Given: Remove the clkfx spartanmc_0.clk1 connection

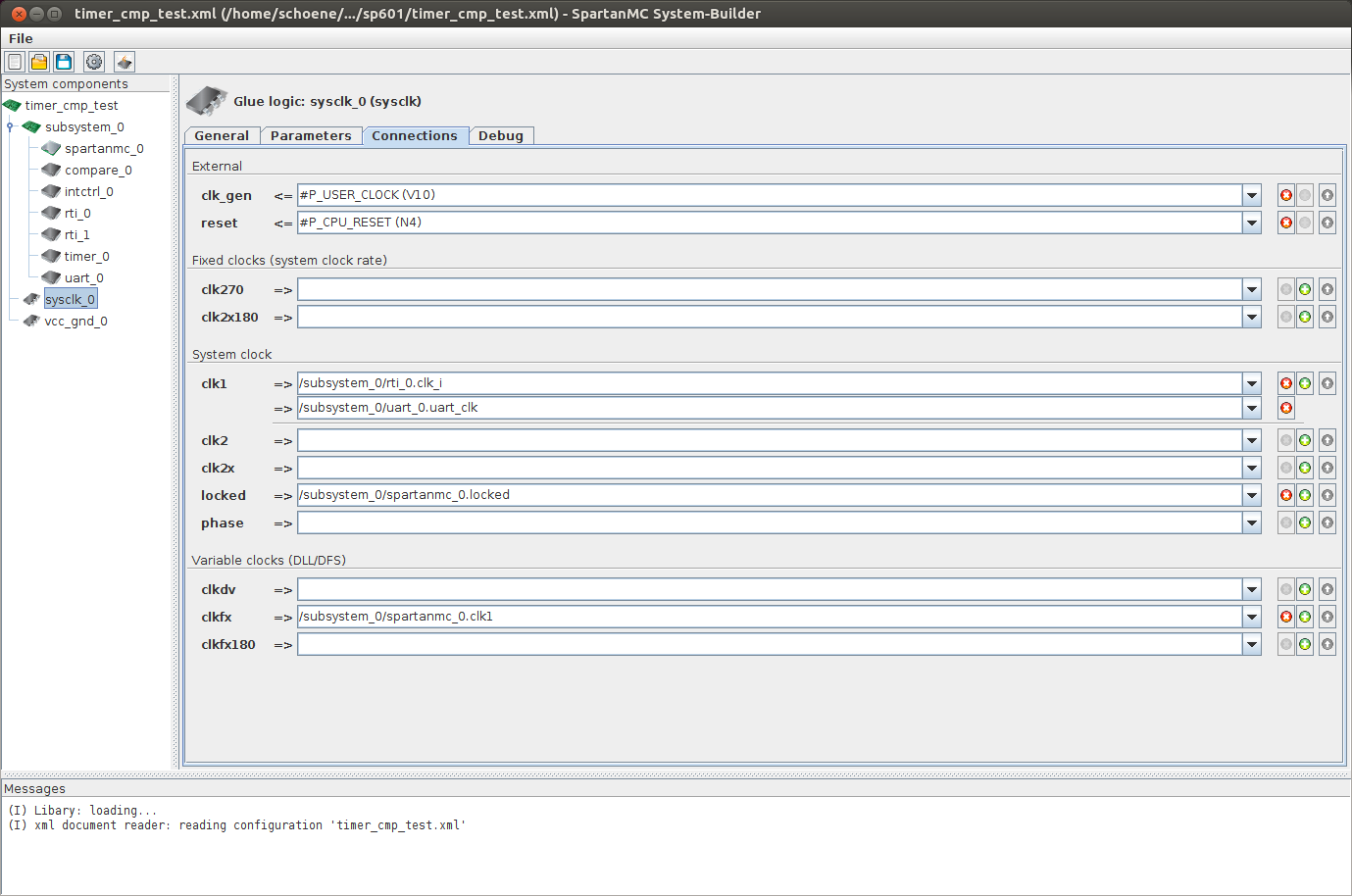Looking at the screenshot, I should [x=1286, y=617].
